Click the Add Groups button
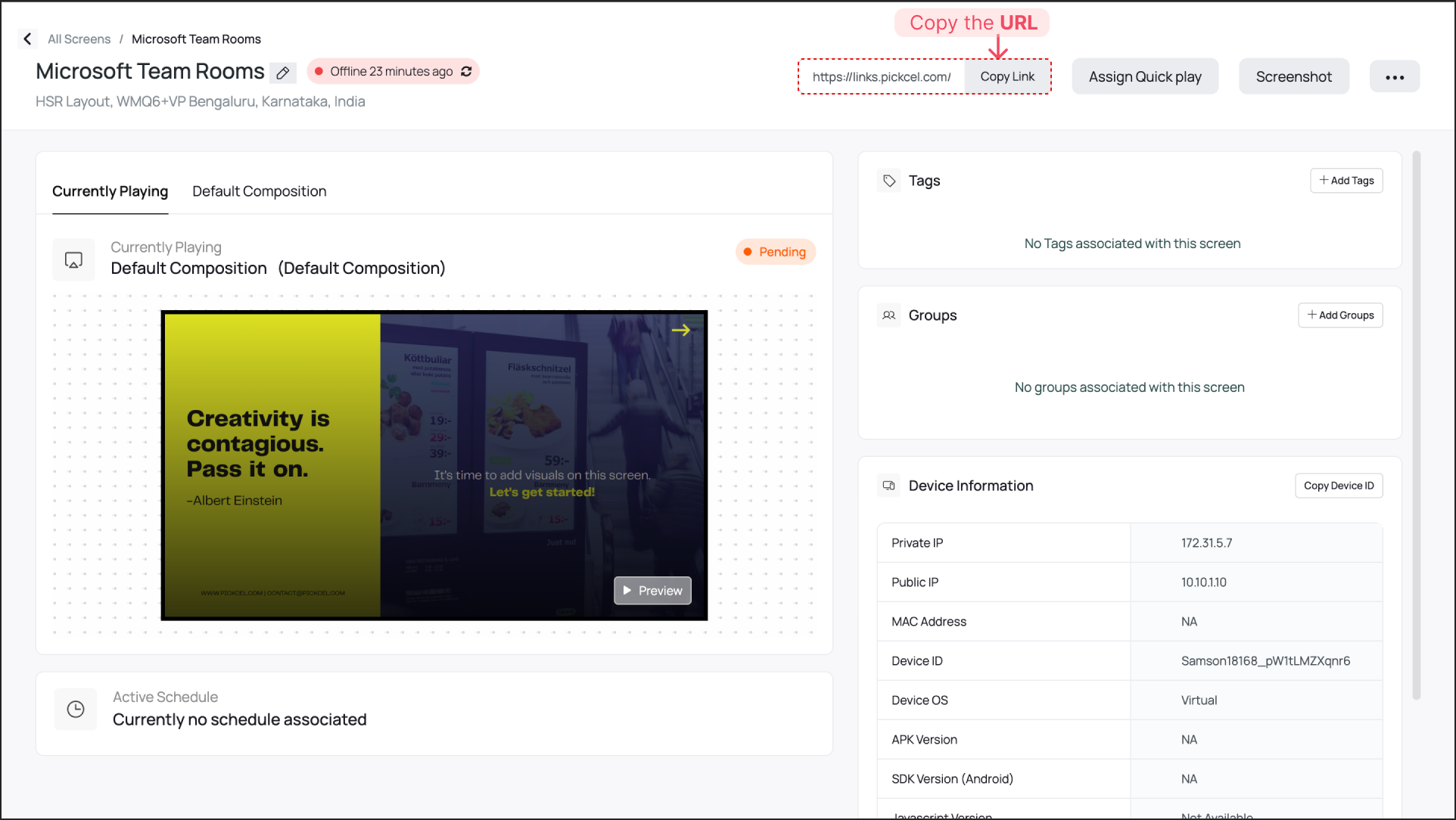The height and width of the screenshot is (820, 1456). coord(1339,315)
